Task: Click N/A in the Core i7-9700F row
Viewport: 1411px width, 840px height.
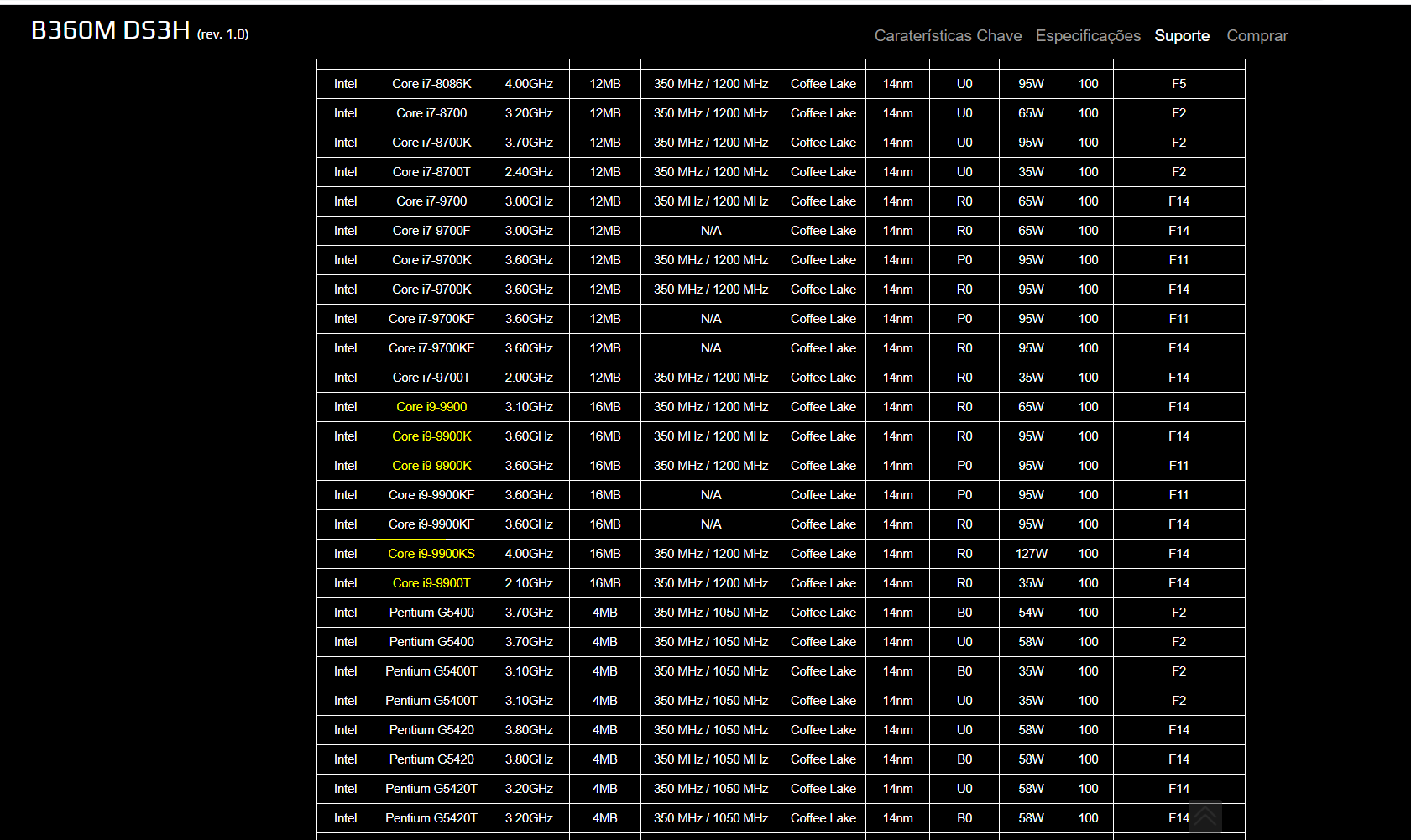Action: point(711,231)
